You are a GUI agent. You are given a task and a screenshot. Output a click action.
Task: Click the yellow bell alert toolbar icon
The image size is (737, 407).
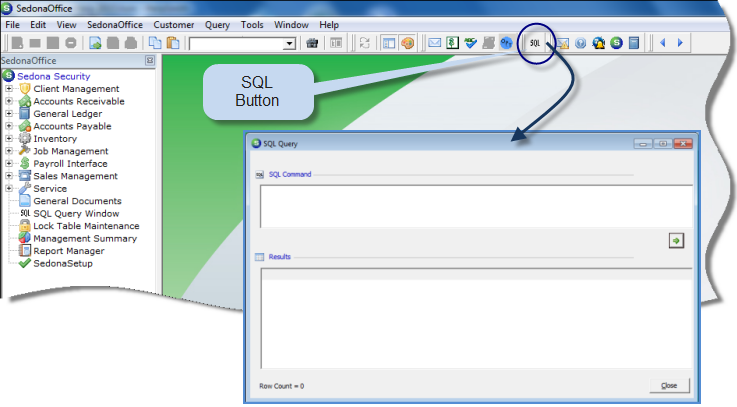tap(598, 43)
